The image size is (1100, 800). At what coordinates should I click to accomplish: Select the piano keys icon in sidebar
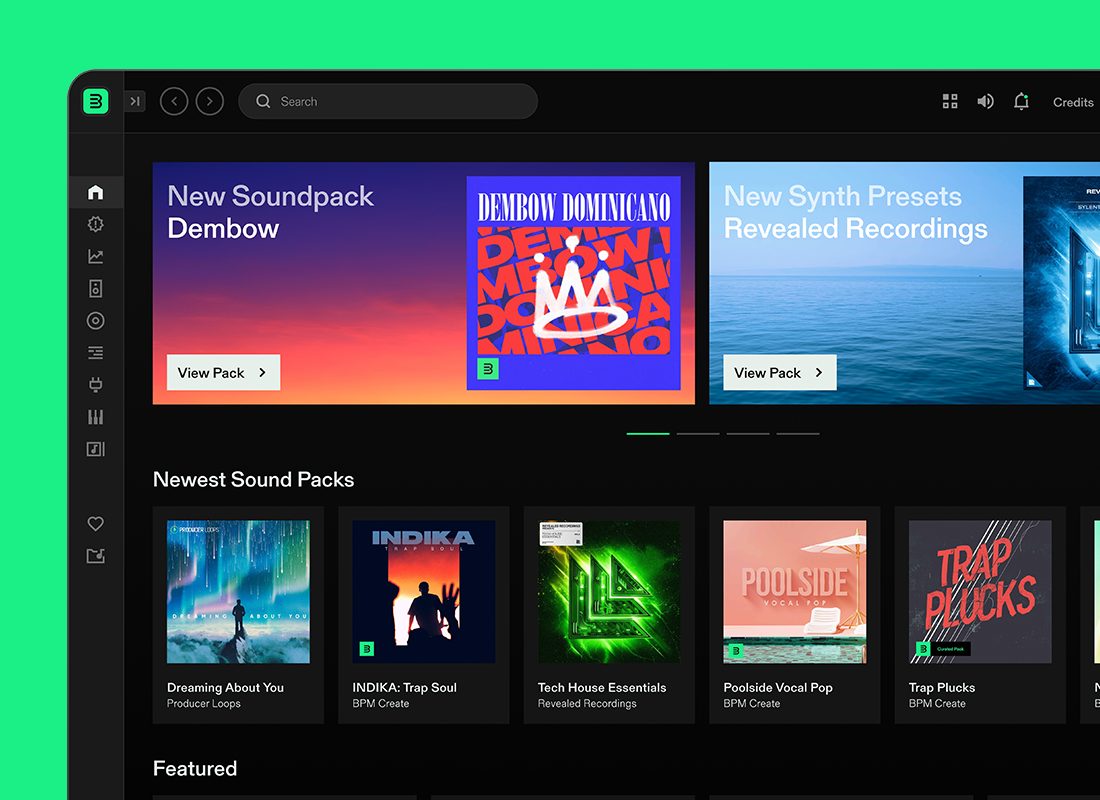click(x=96, y=417)
